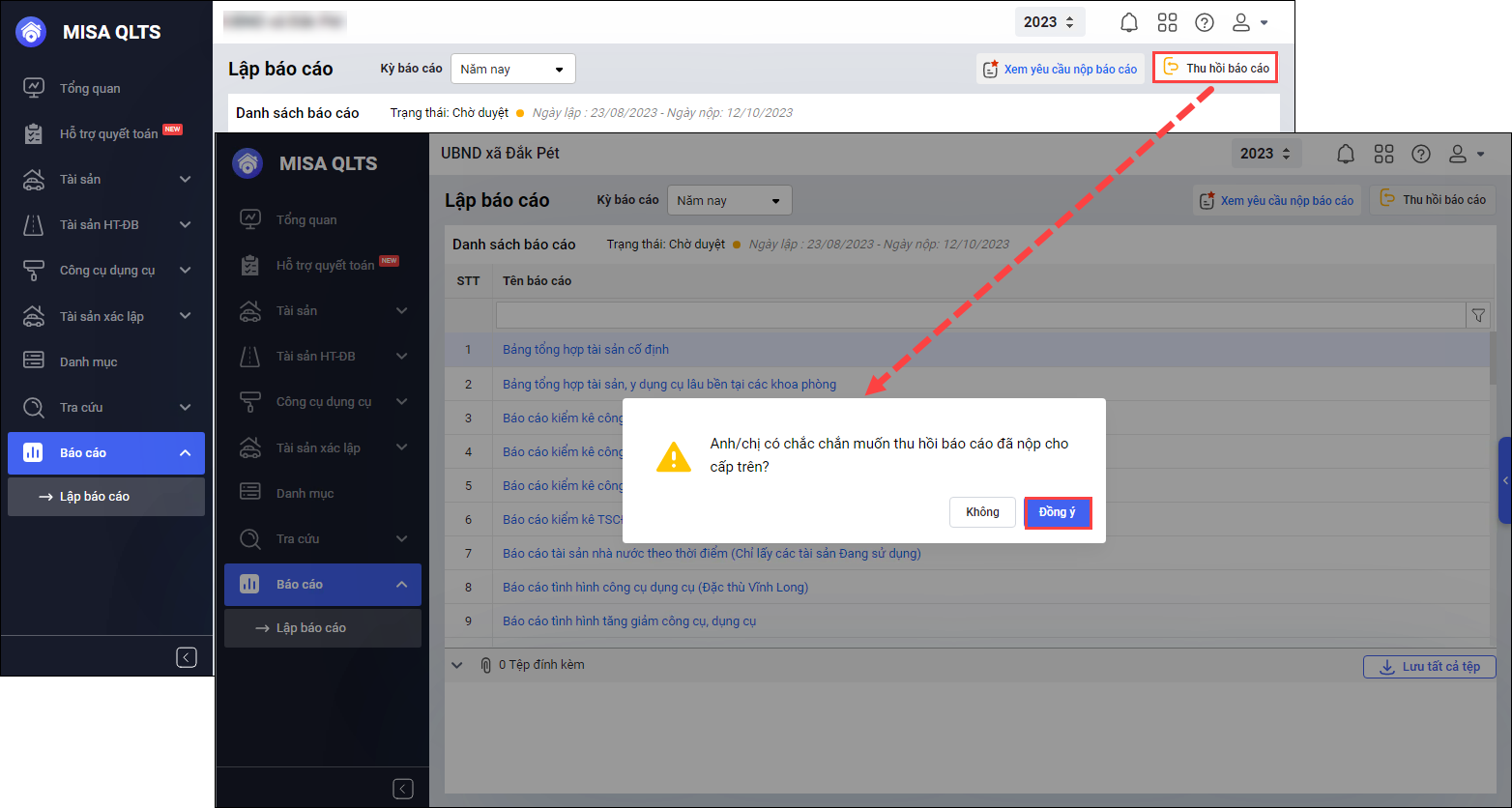Open Hỗ trợ quyết toán, front window sidebar
Screen dimensions: 1512x808
(323, 265)
